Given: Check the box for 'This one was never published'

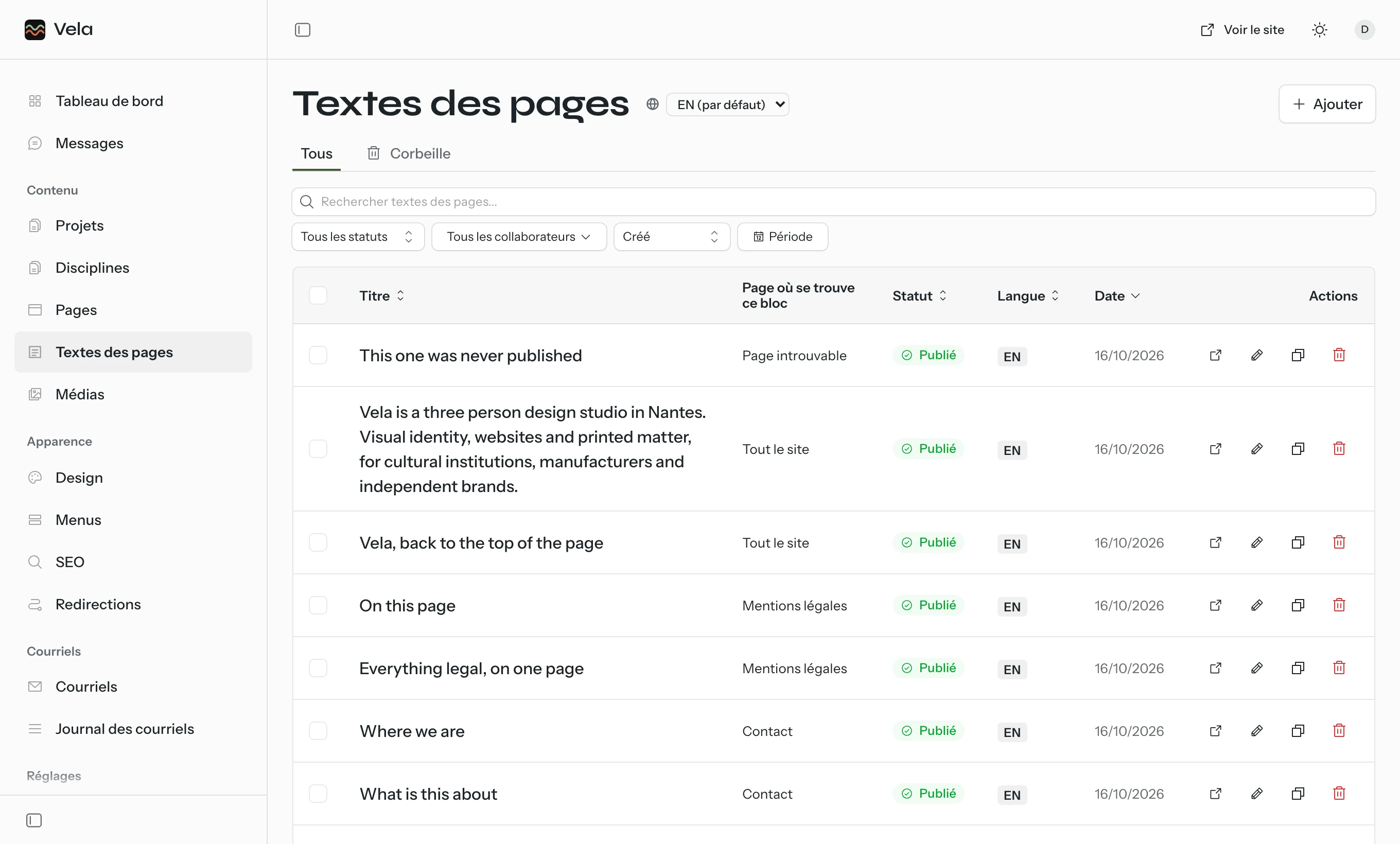Looking at the screenshot, I should pos(318,355).
